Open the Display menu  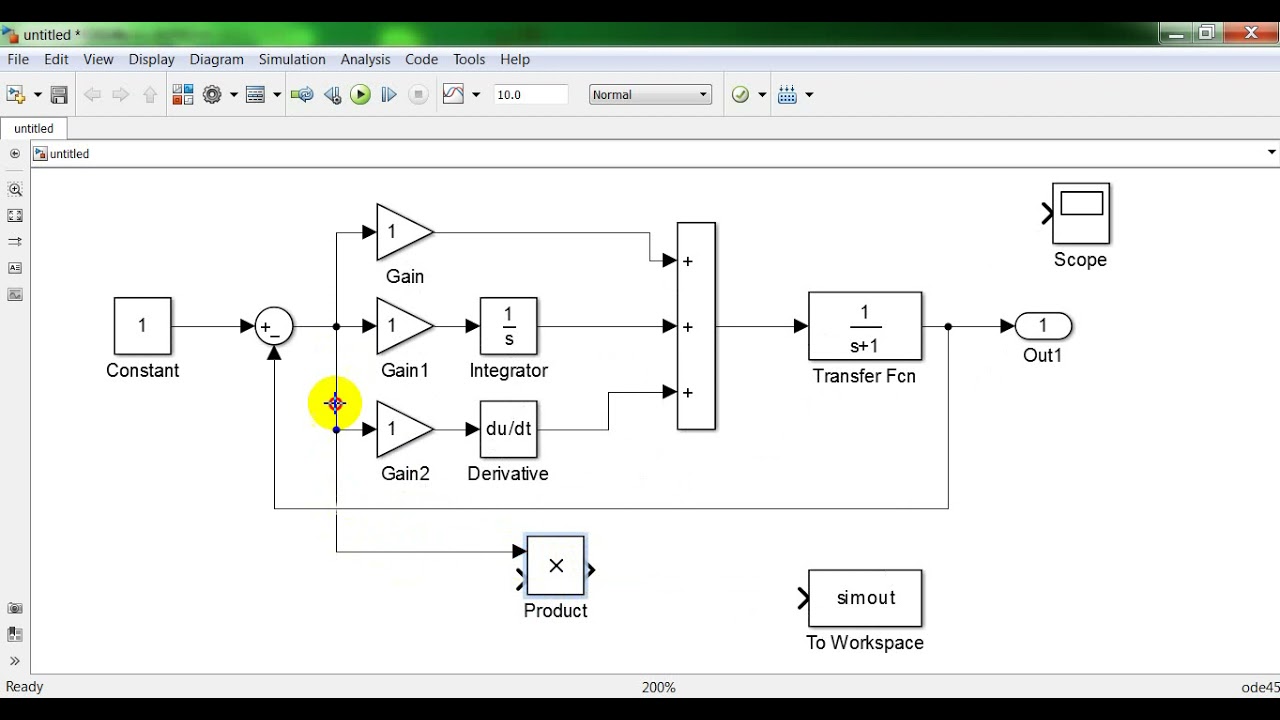152,60
